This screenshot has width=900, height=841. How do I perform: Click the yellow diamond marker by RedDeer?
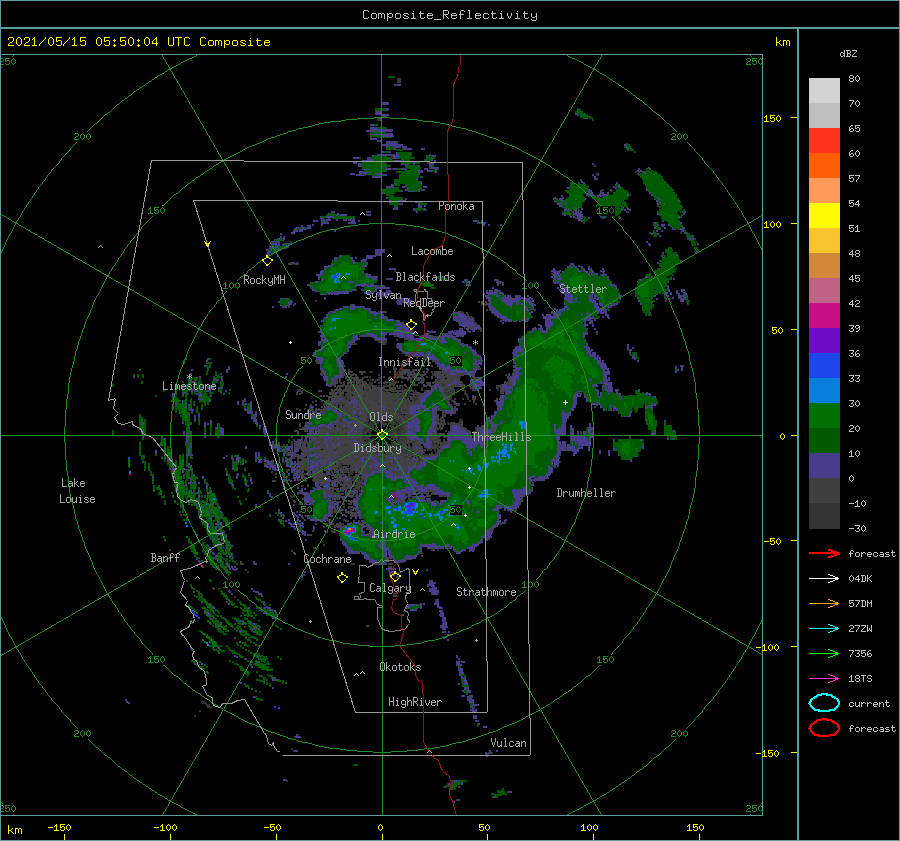click(x=412, y=325)
